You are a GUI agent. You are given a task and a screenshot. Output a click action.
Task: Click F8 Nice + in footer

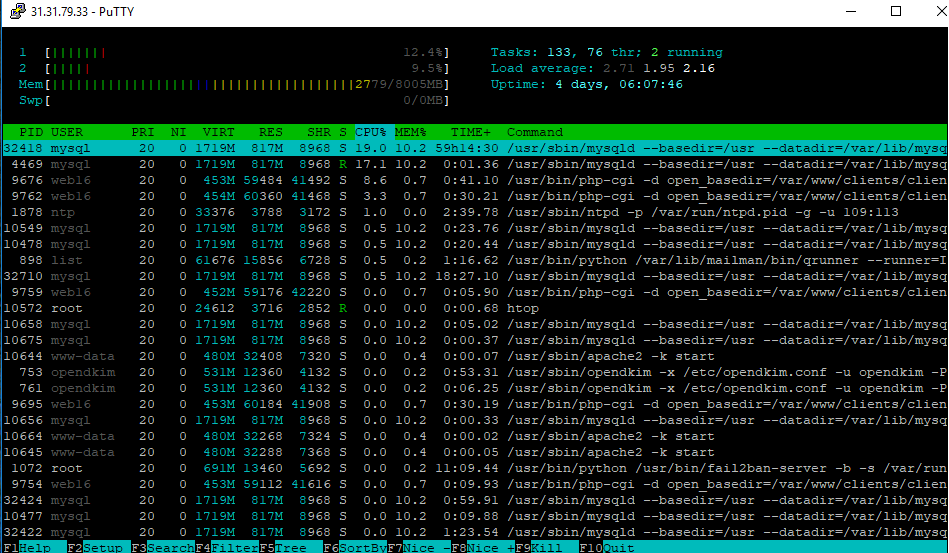tap(483, 547)
